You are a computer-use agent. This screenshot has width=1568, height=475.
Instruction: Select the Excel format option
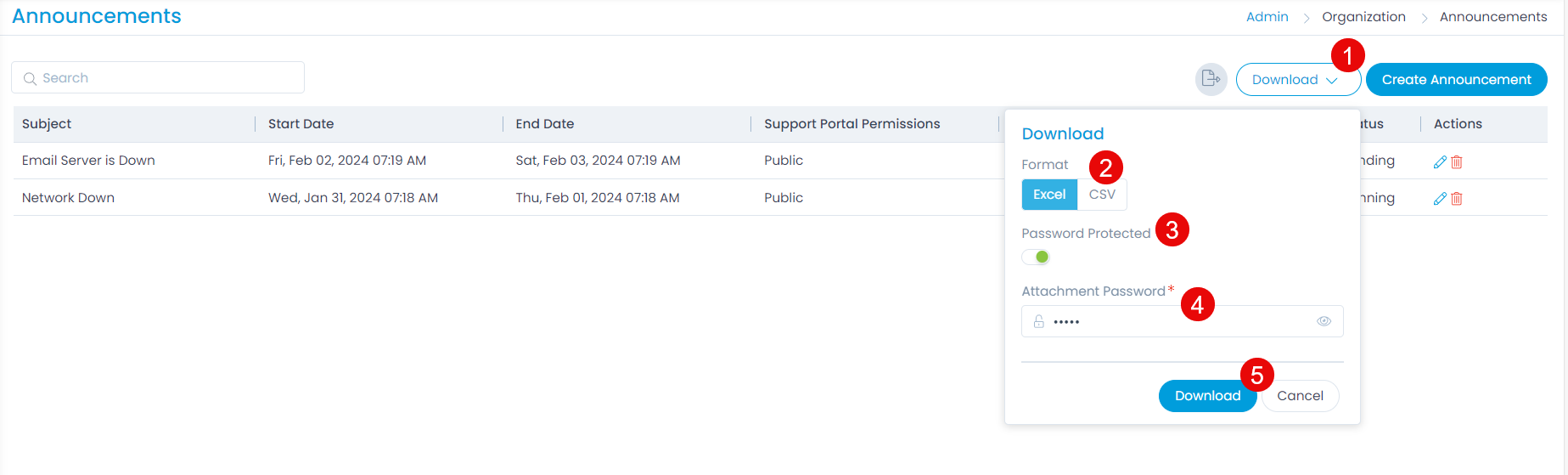point(1049,195)
